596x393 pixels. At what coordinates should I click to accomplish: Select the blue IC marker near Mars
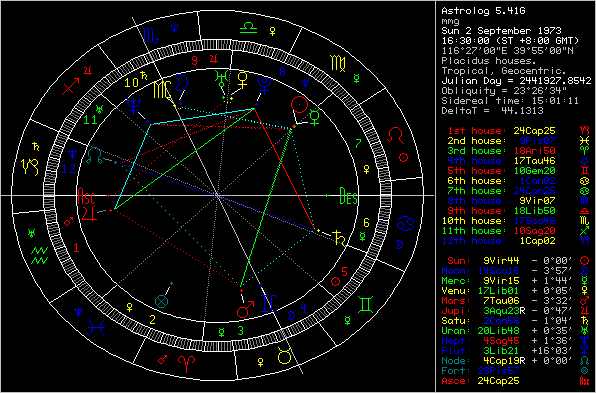[268, 303]
